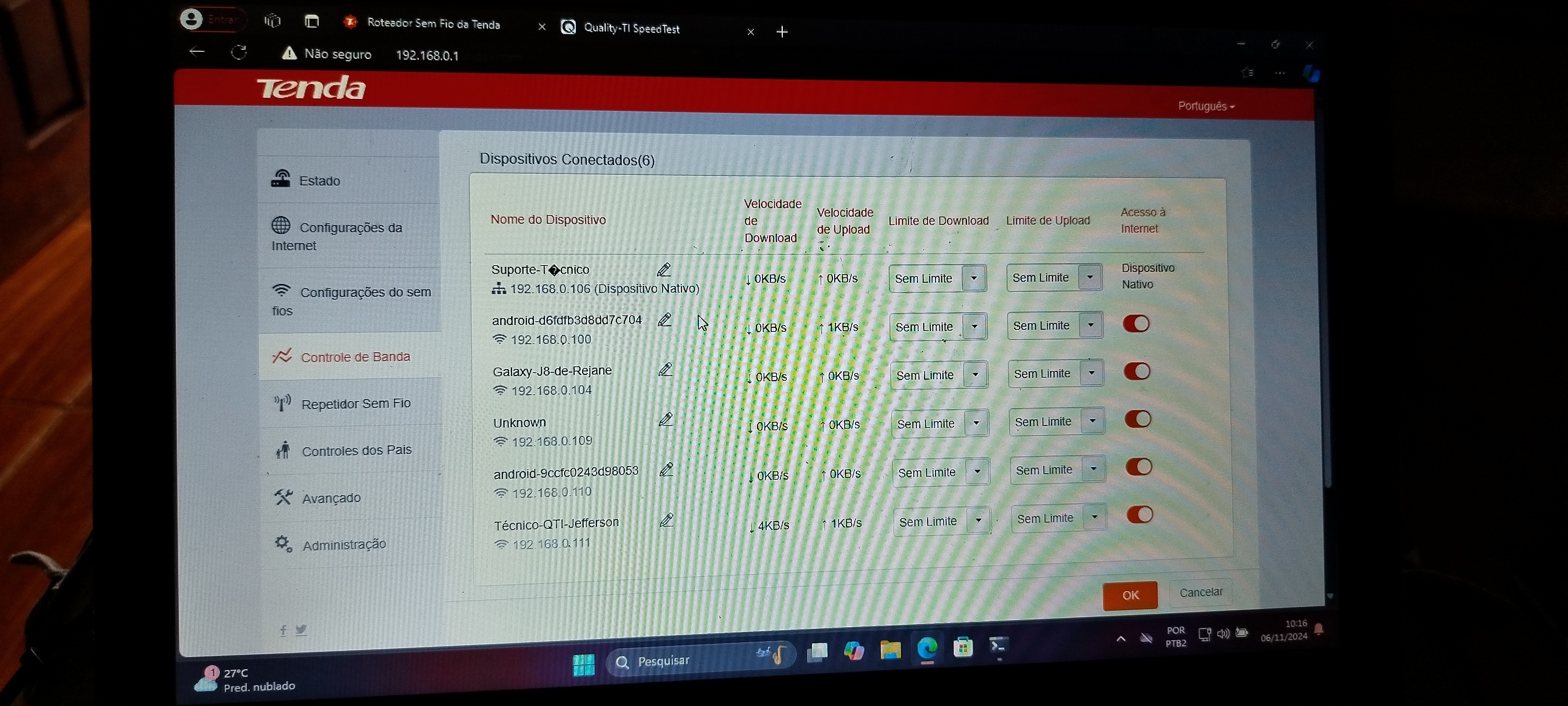Turn off internet access for Técnico-QTI-Jefferson
The image size is (1568, 706).
tap(1139, 515)
